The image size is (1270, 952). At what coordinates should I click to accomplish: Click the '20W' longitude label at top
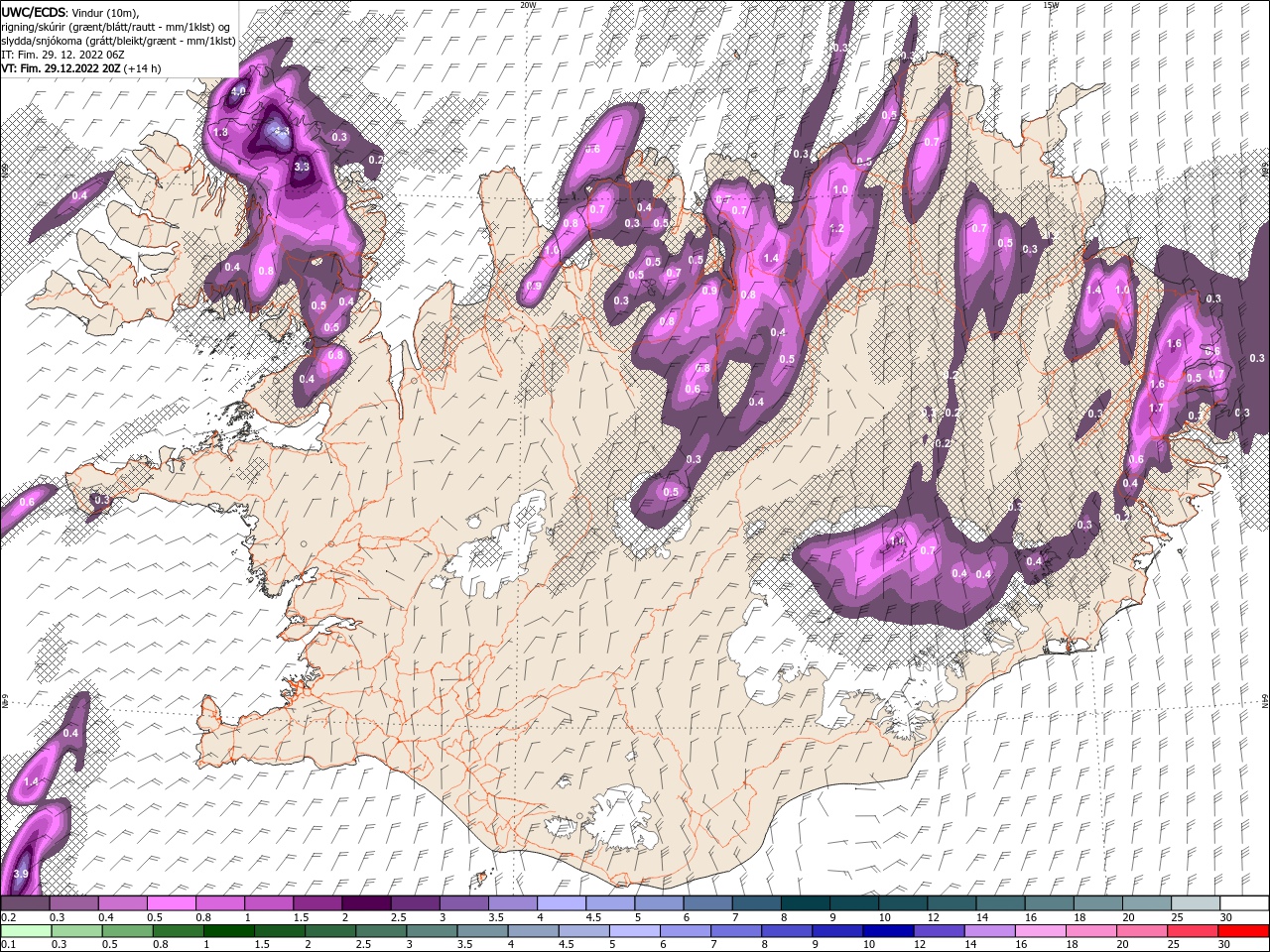528,5
